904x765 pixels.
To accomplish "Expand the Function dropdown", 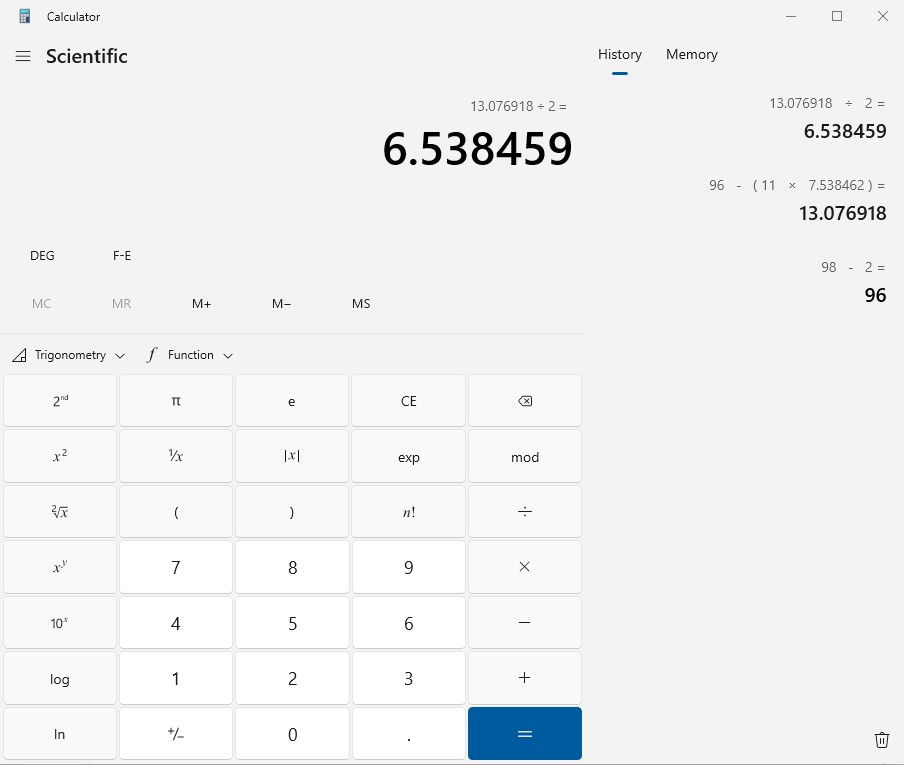I will point(190,355).
